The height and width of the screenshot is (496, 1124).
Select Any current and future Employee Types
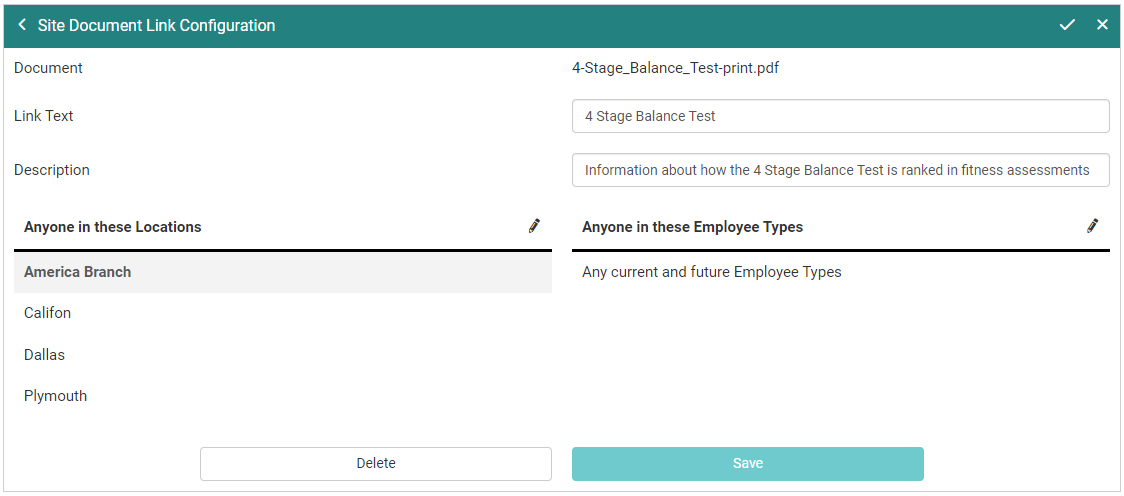(712, 272)
